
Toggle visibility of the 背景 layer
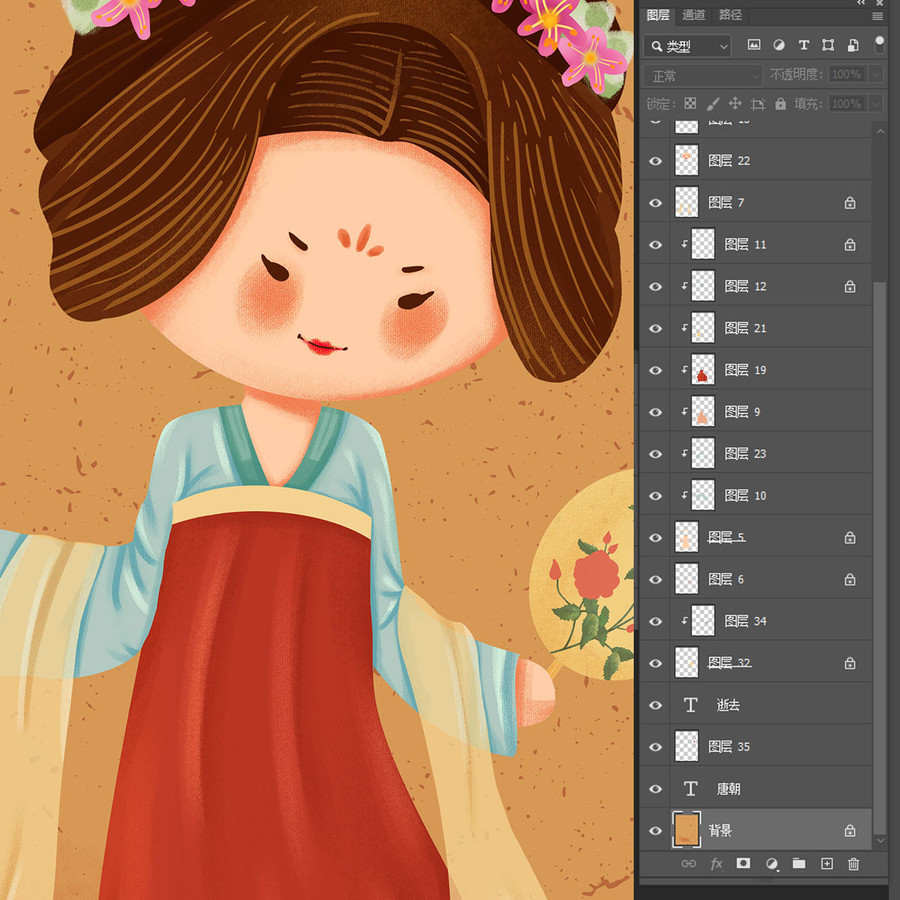[x=655, y=831]
